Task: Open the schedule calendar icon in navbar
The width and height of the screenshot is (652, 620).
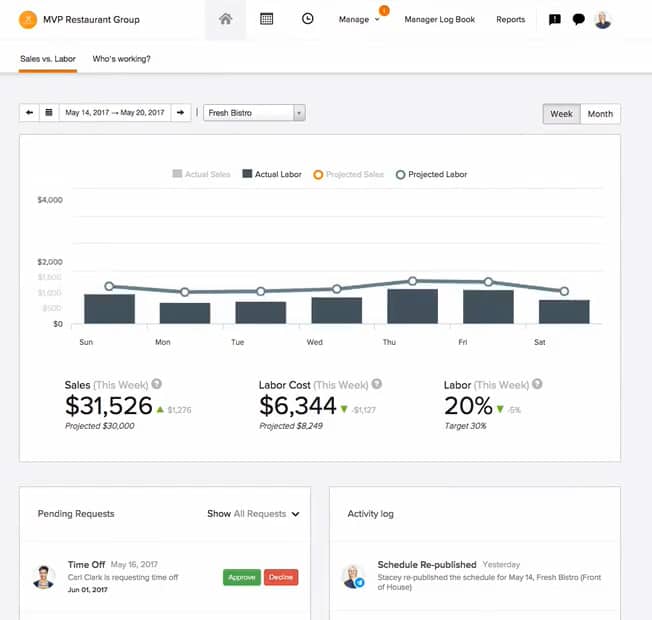Action: [266, 19]
